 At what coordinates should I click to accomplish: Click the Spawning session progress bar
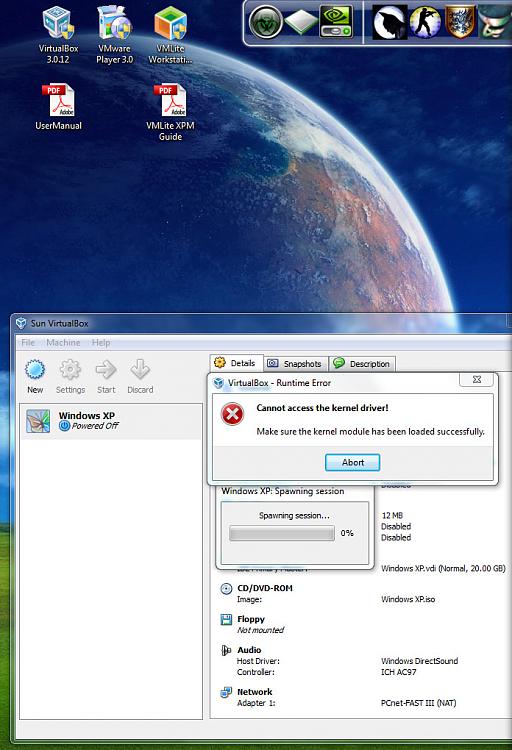pyautogui.click(x=282, y=533)
